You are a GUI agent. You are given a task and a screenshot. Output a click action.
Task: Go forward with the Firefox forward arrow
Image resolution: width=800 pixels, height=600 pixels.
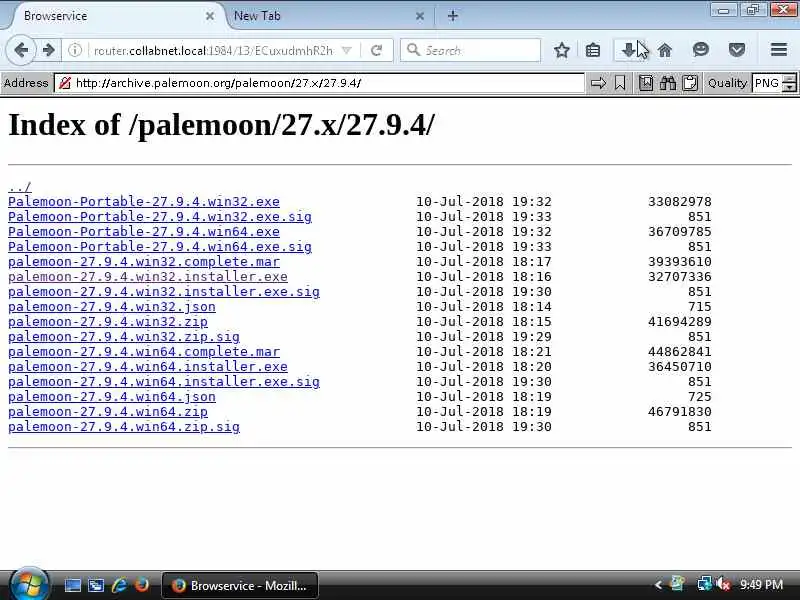click(48, 50)
